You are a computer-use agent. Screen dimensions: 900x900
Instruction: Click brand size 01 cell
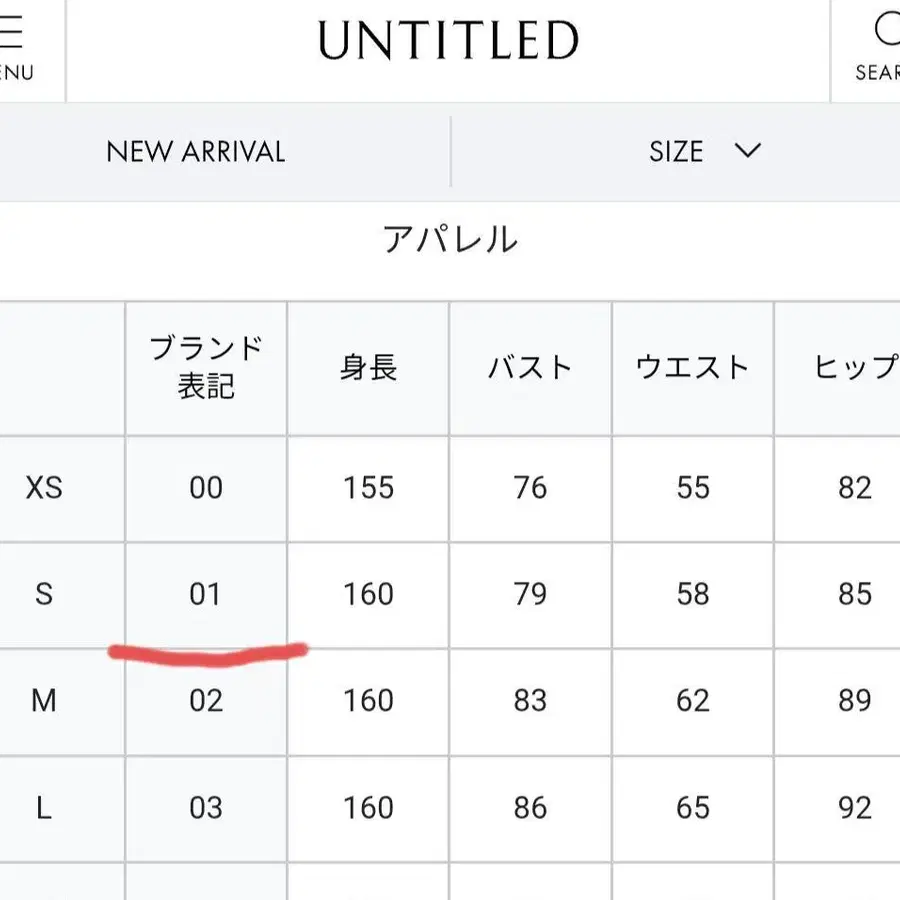pyautogui.click(x=205, y=595)
